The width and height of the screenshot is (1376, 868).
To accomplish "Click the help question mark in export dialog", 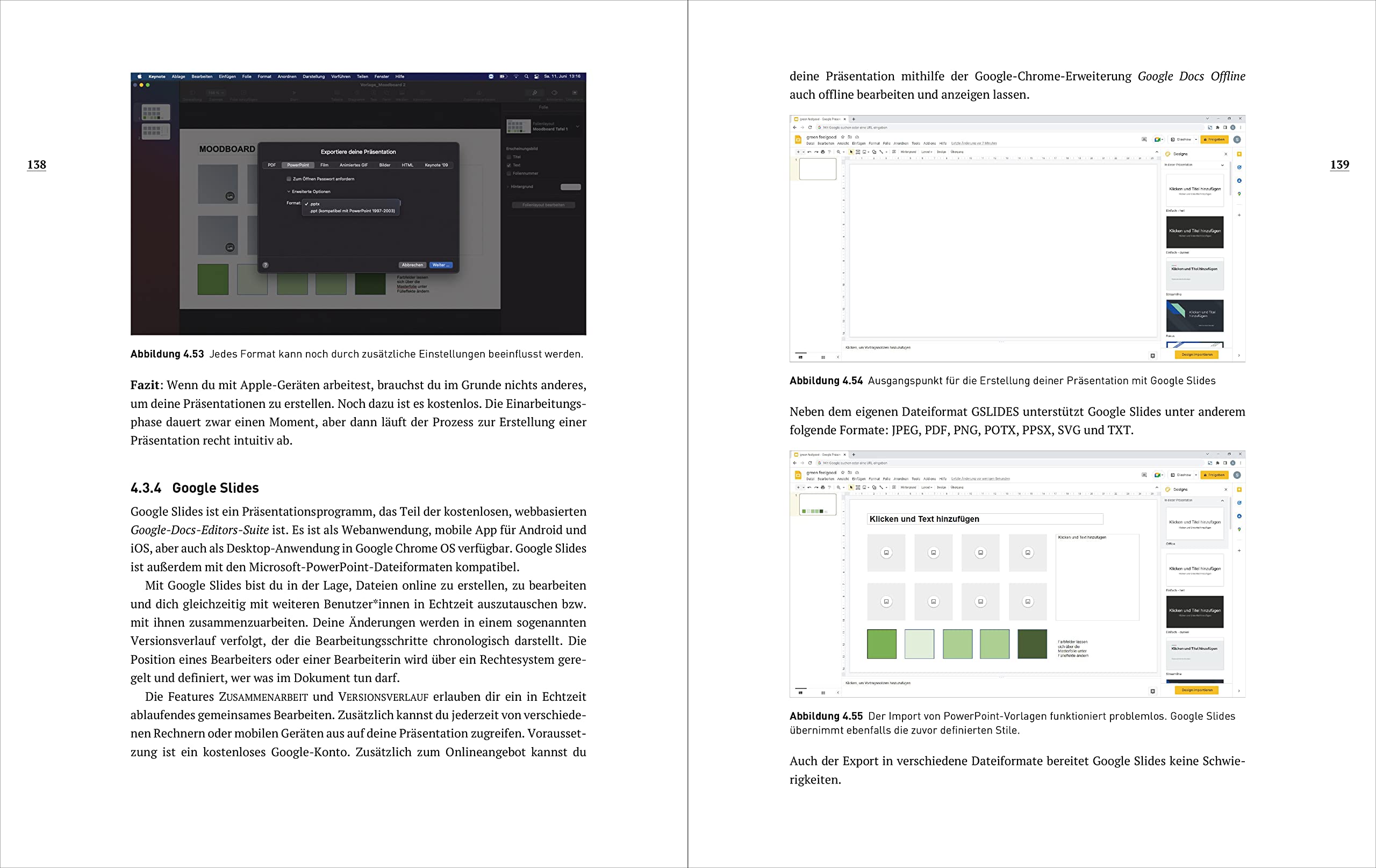I will point(265,265).
